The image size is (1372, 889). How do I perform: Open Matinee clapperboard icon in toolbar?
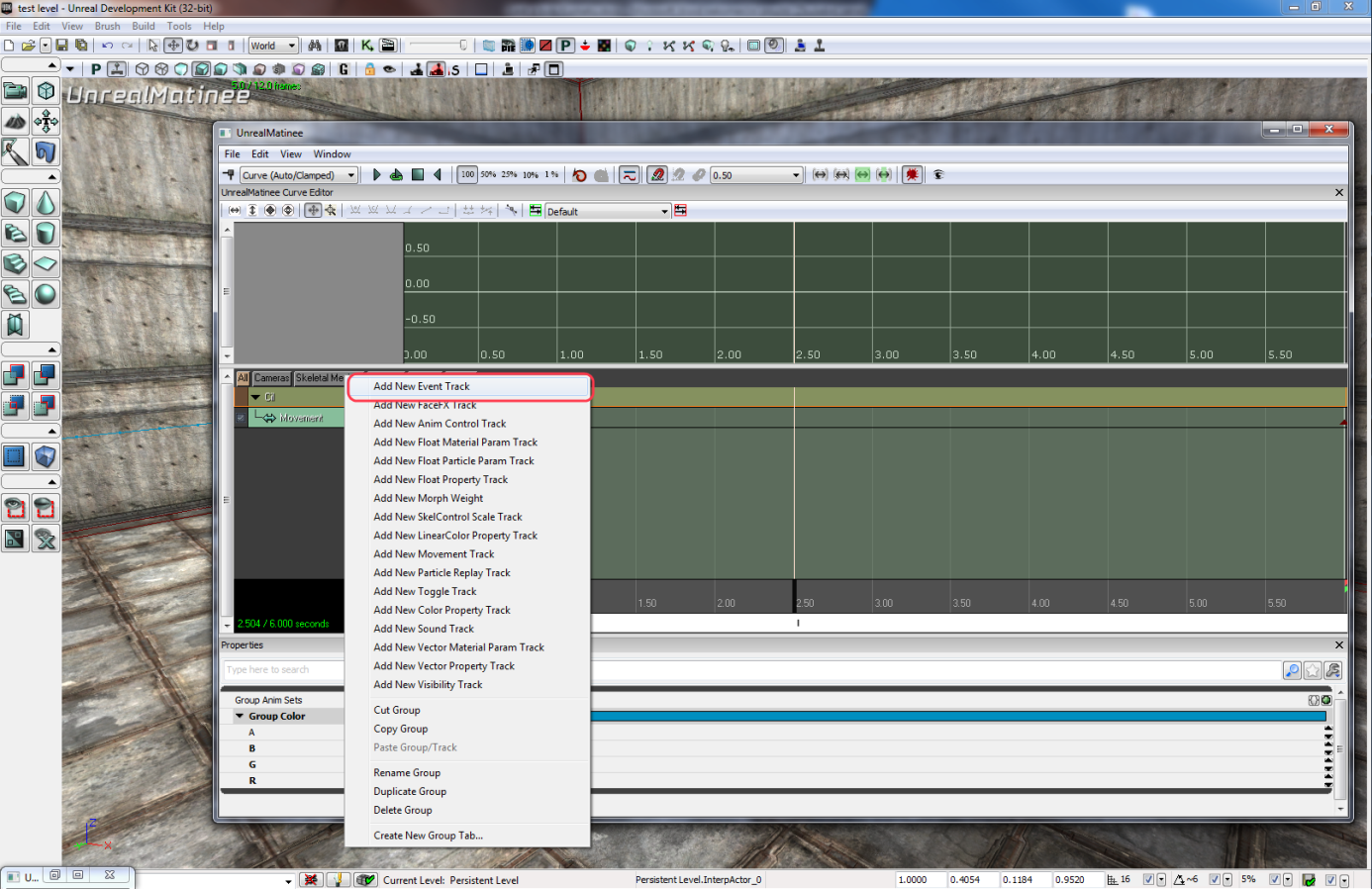[x=388, y=46]
